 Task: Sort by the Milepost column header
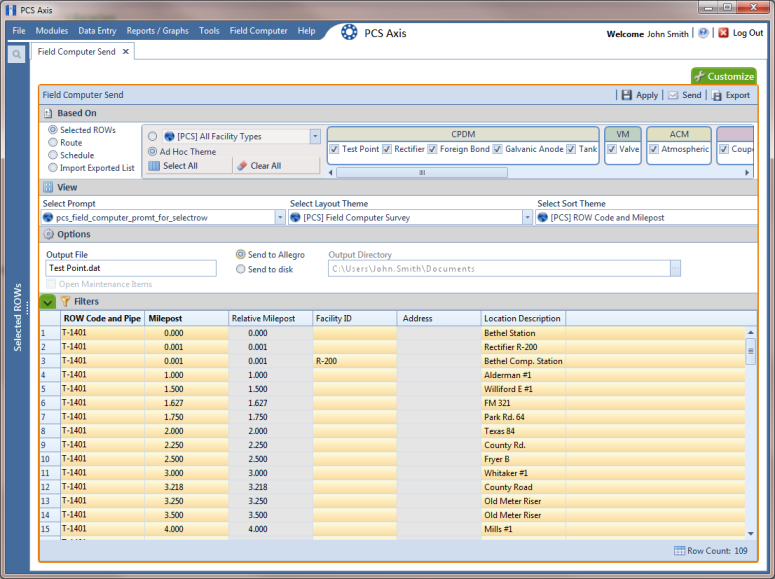[x=187, y=318]
